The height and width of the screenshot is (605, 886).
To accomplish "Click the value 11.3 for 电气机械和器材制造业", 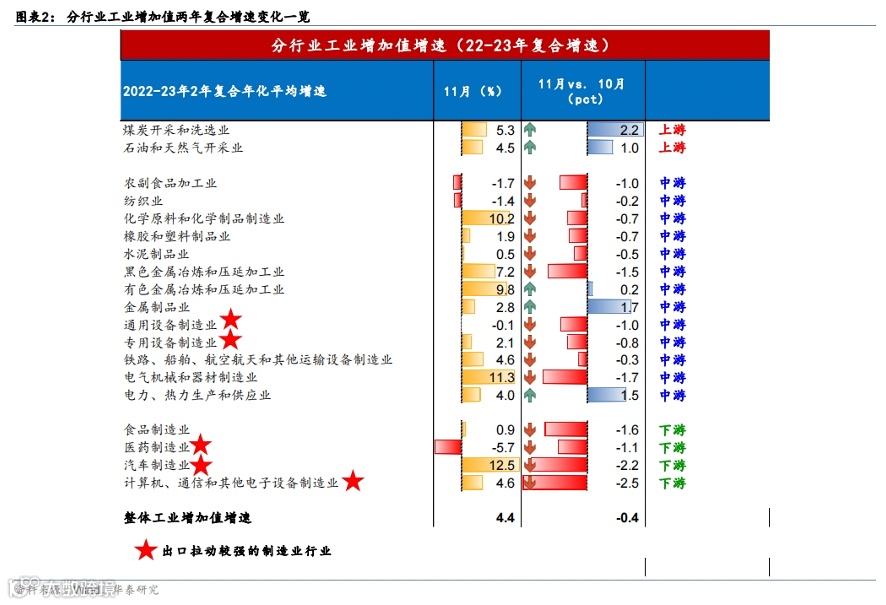I will point(502,377).
